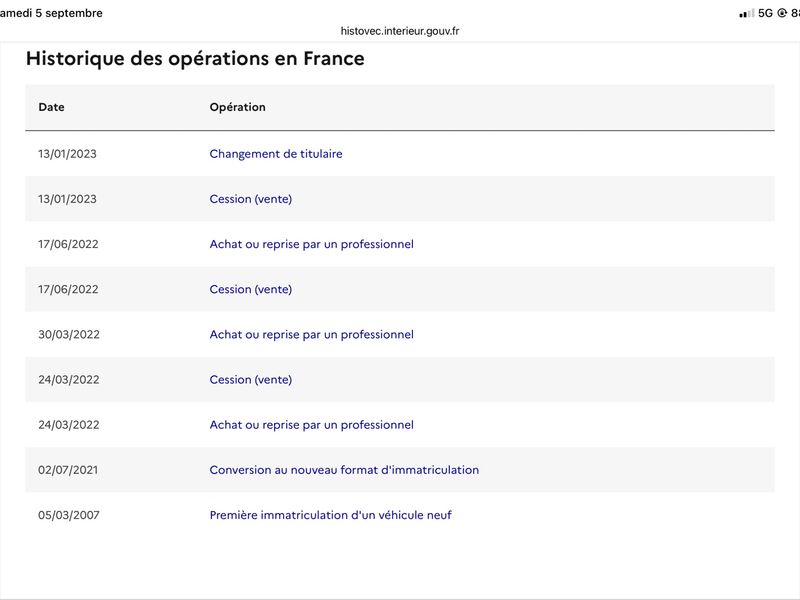The height and width of the screenshot is (600, 800).
Task: Click 'Achat ou reprise par un professionnel' dated 17/06/2022
Action: pos(312,244)
